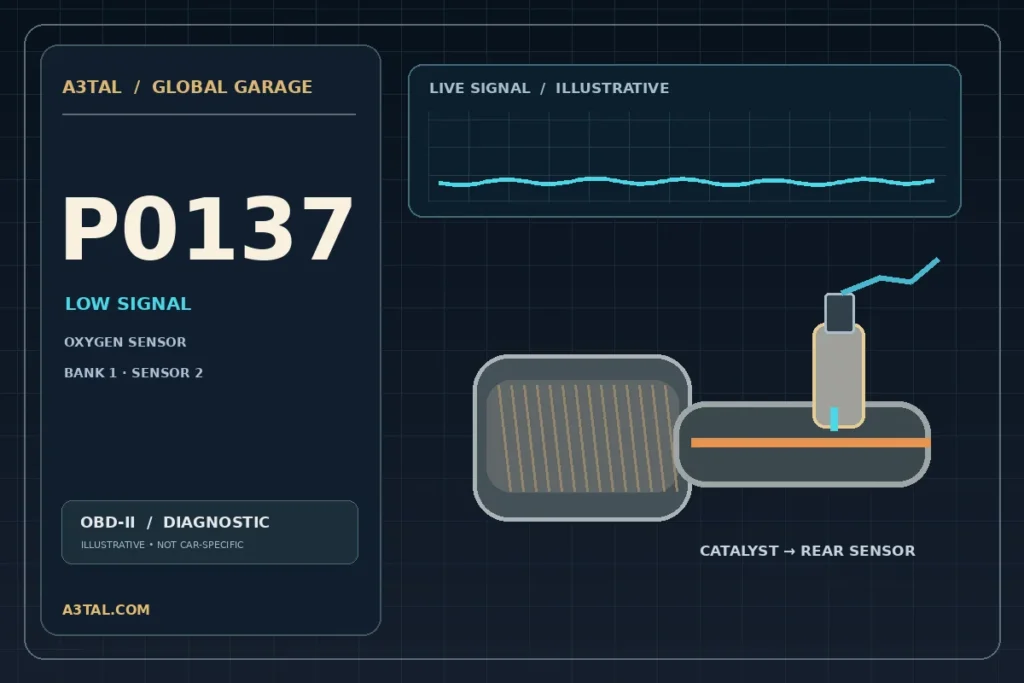Click the A3TAL / GLOBAL GARAGE header
Viewport: 1024px width, 683px height.
click(187, 87)
